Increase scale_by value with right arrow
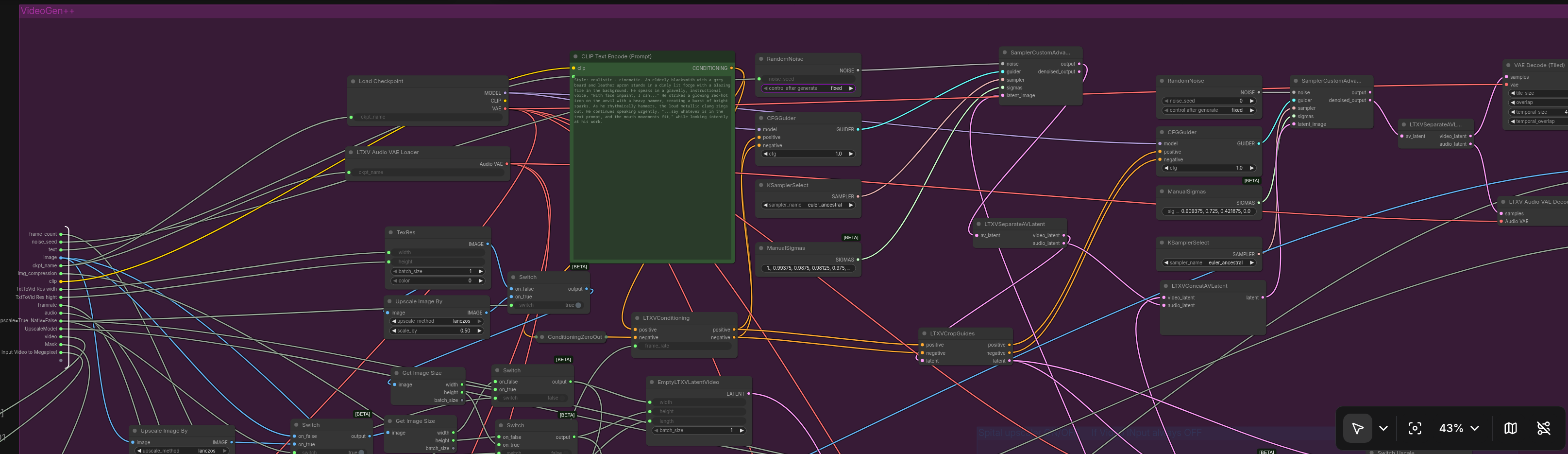1568x454 pixels. click(x=480, y=331)
